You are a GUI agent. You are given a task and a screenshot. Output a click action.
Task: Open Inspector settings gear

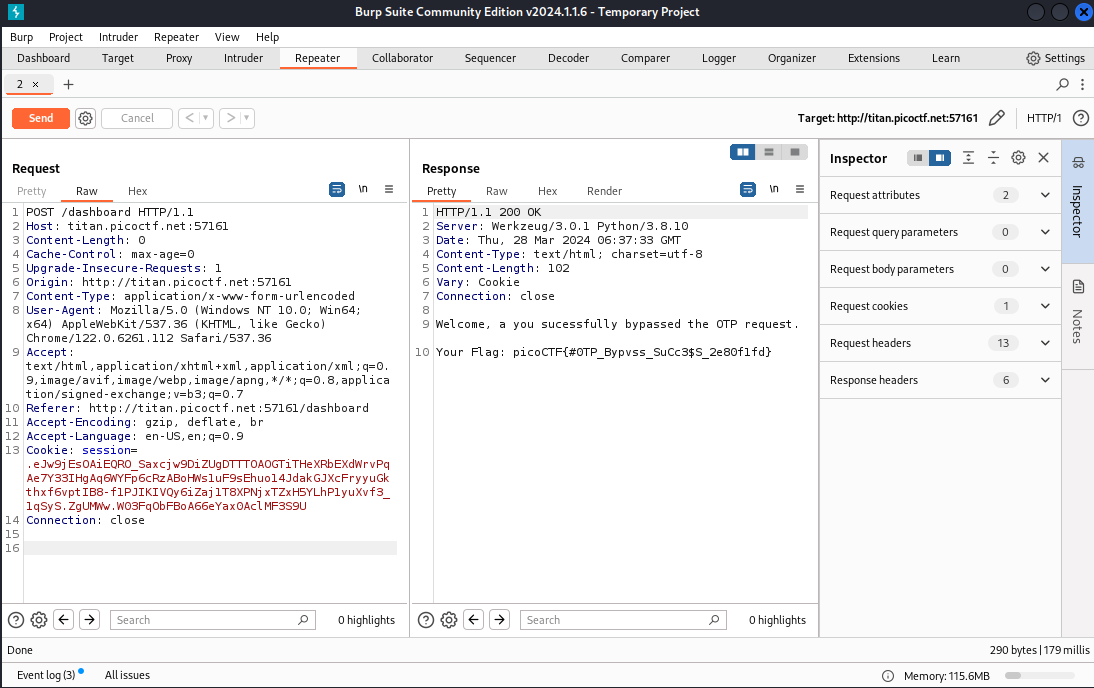1018,158
